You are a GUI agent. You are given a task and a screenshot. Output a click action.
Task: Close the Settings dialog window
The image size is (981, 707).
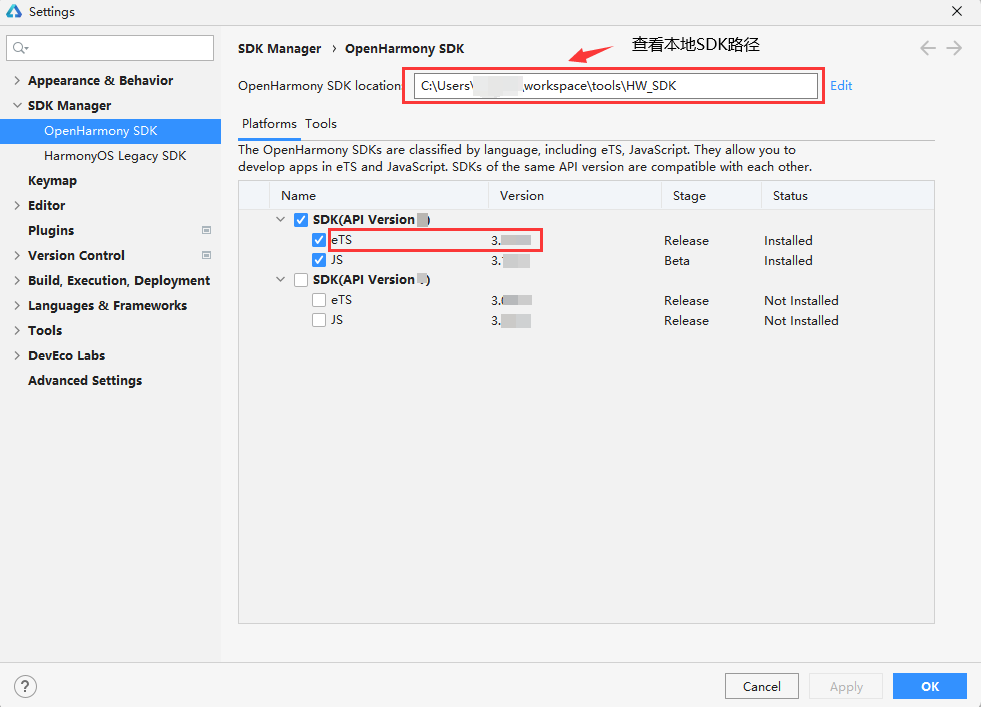click(x=957, y=12)
